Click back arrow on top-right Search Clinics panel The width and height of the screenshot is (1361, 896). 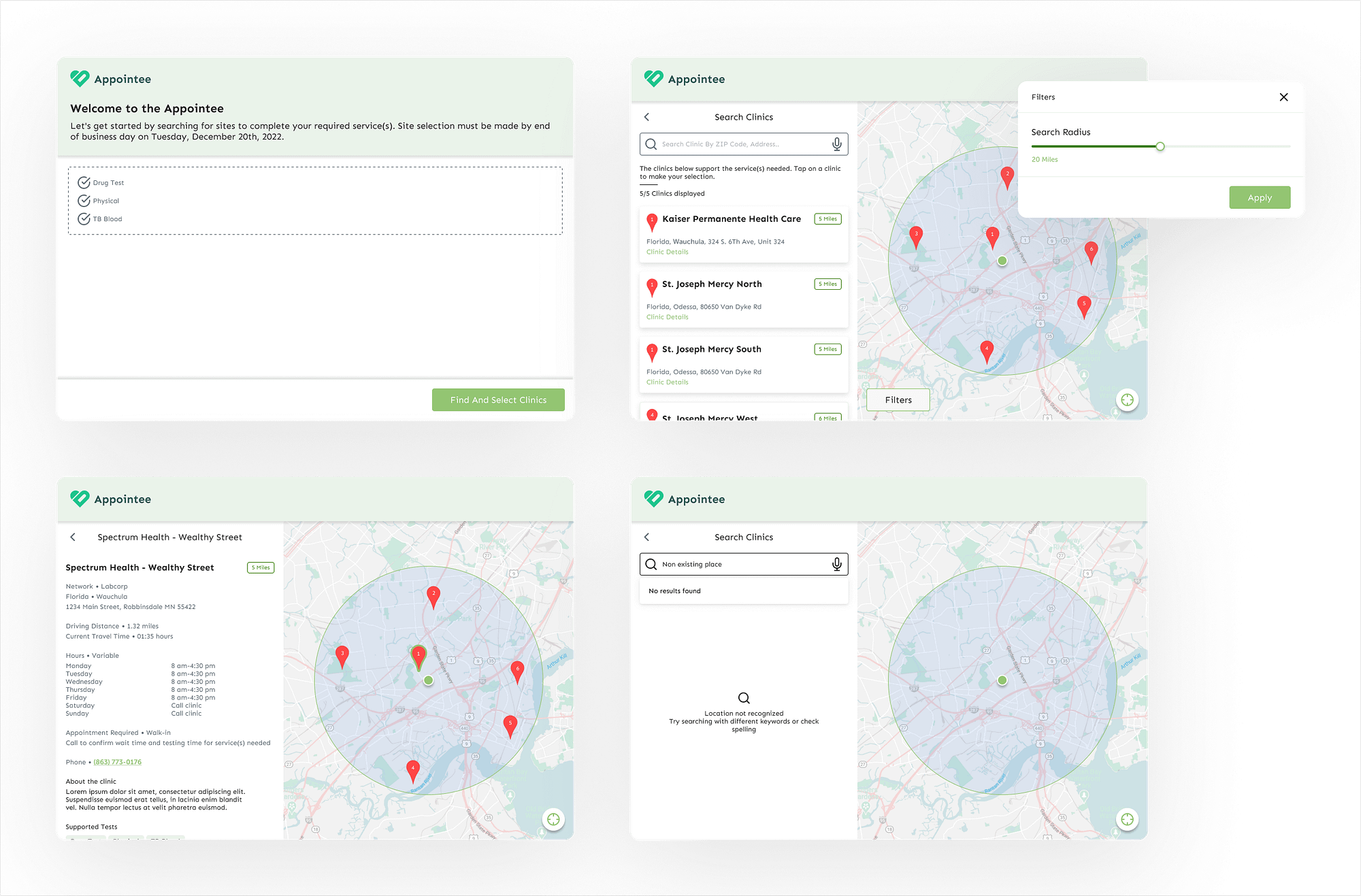click(x=646, y=117)
